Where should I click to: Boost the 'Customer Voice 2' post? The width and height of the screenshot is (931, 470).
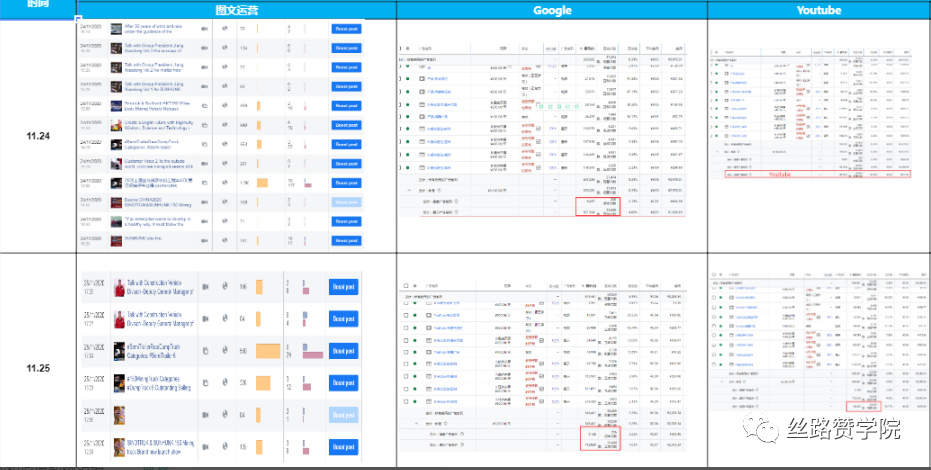pyautogui.click(x=346, y=164)
